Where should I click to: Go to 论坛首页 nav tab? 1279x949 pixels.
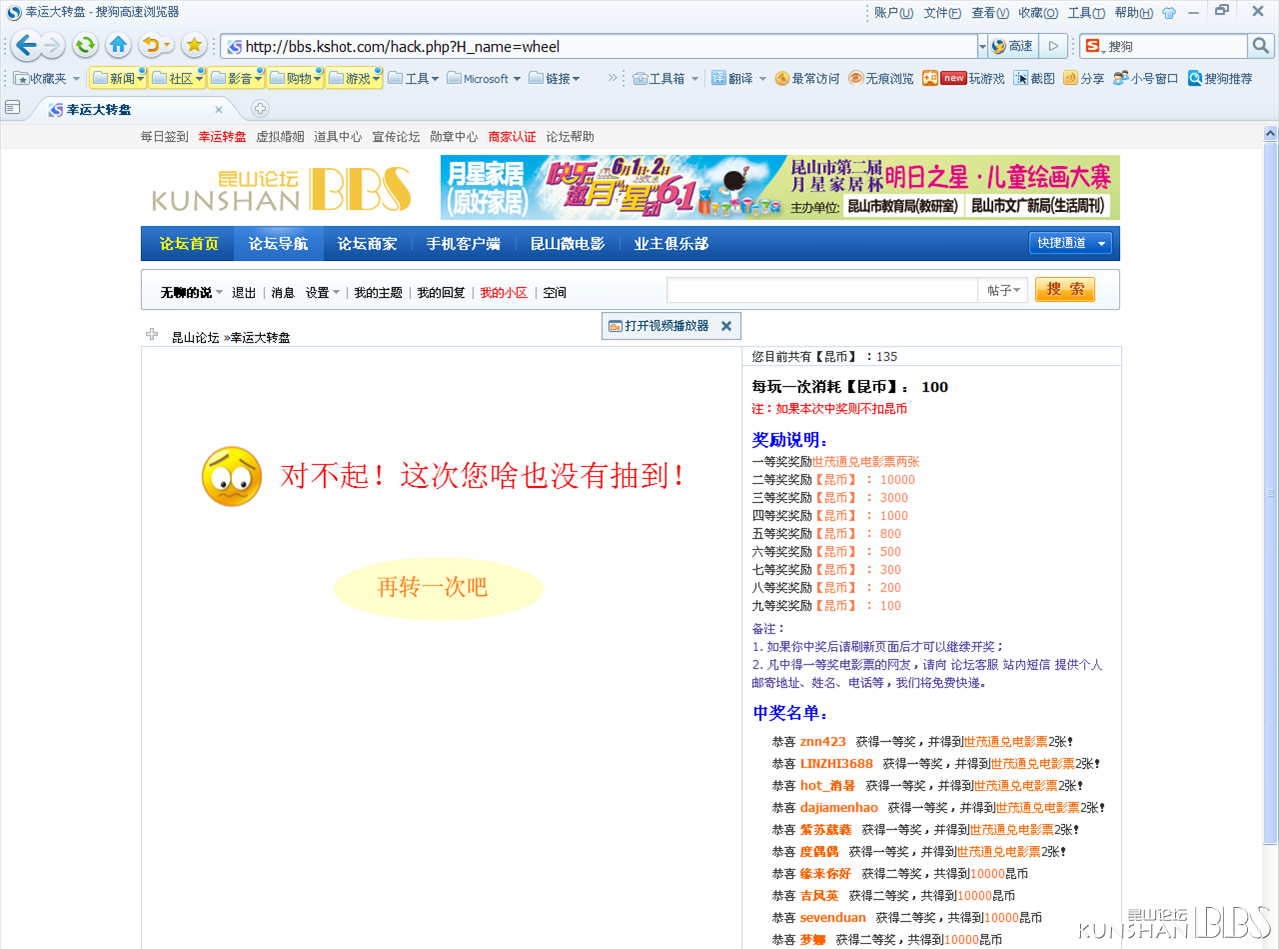(x=189, y=244)
